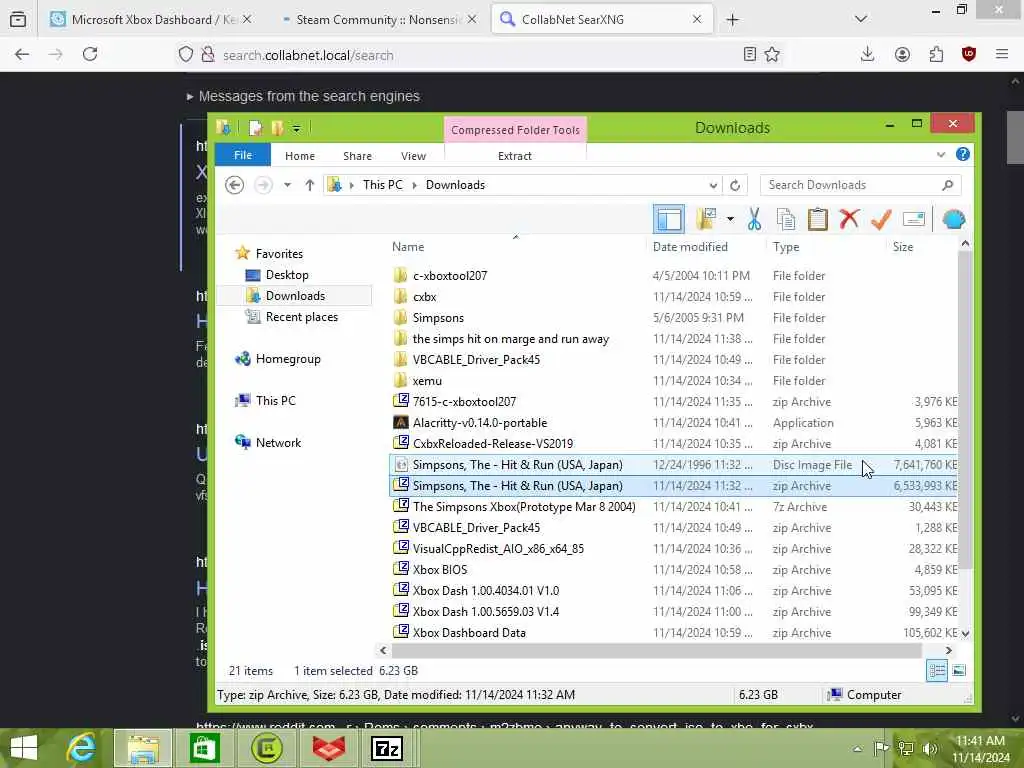1024x768 pixels.
Task: Click the clipboard Paste icon
Action: [x=817, y=219]
